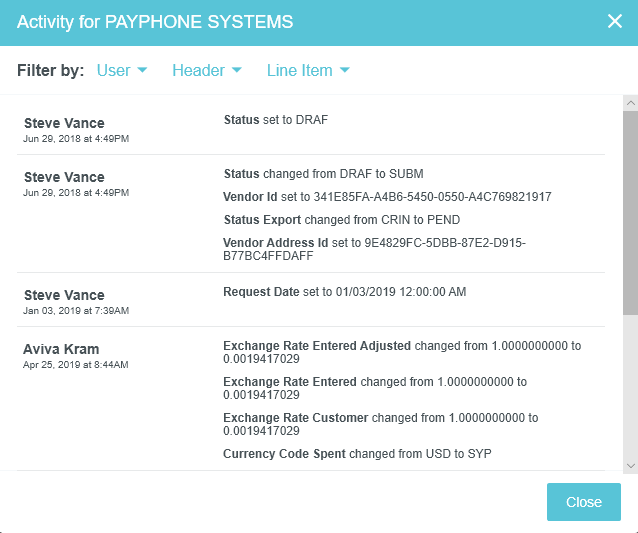Click the Vendor Address Id entry

[x=374, y=249]
